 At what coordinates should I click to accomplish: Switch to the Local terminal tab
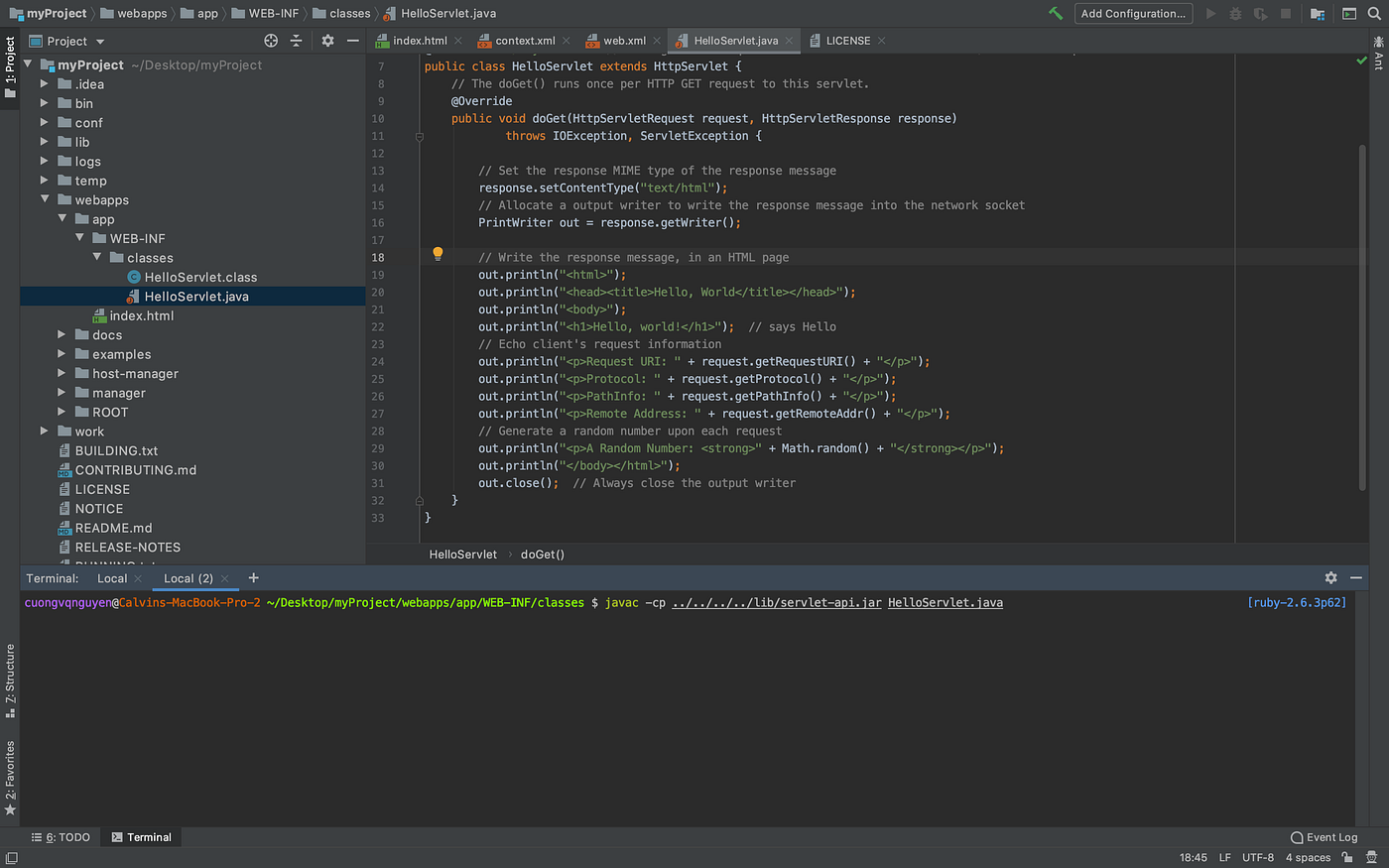point(112,578)
